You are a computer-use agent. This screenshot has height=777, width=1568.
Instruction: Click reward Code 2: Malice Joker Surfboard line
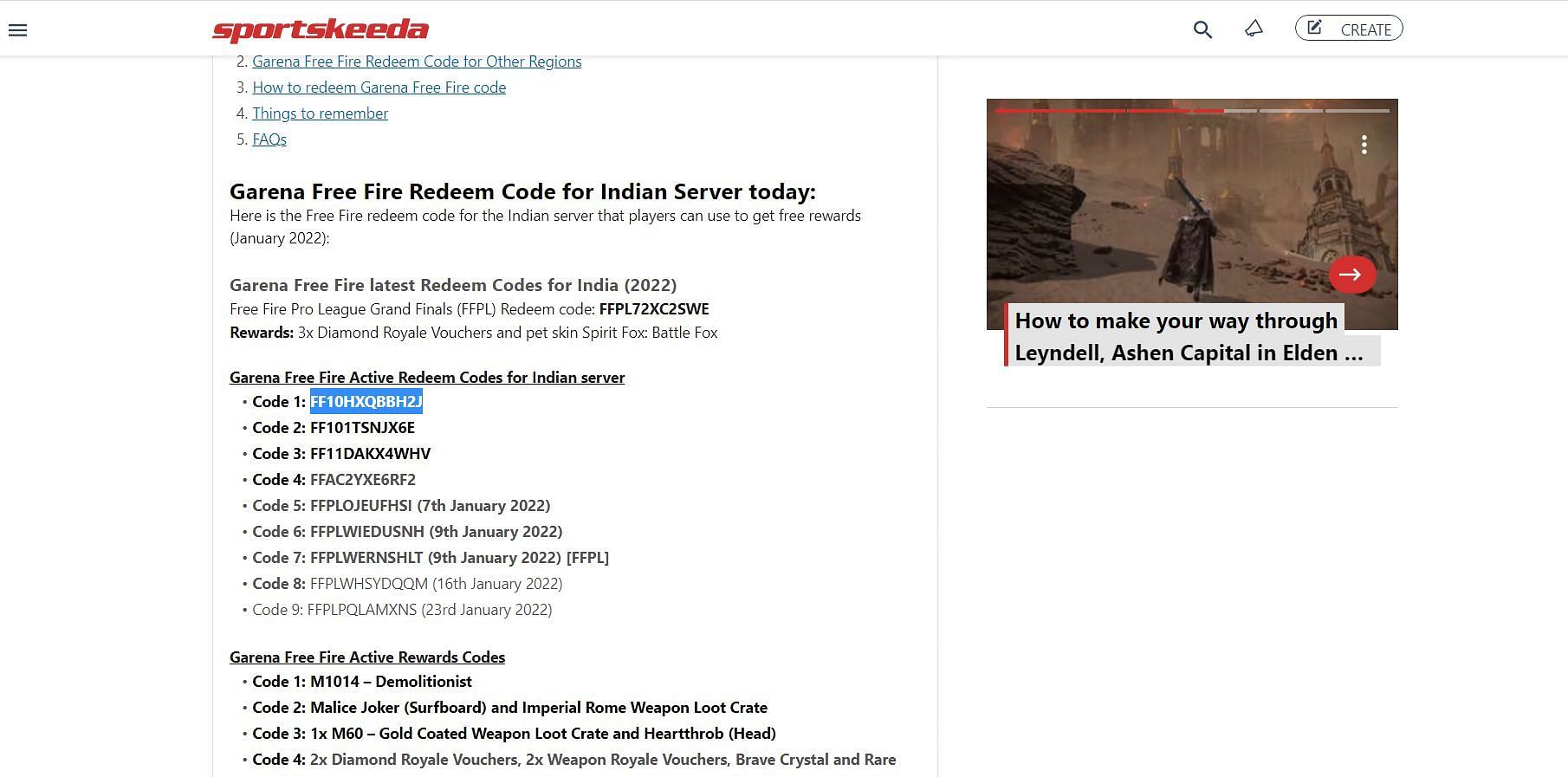coord(509,708)
